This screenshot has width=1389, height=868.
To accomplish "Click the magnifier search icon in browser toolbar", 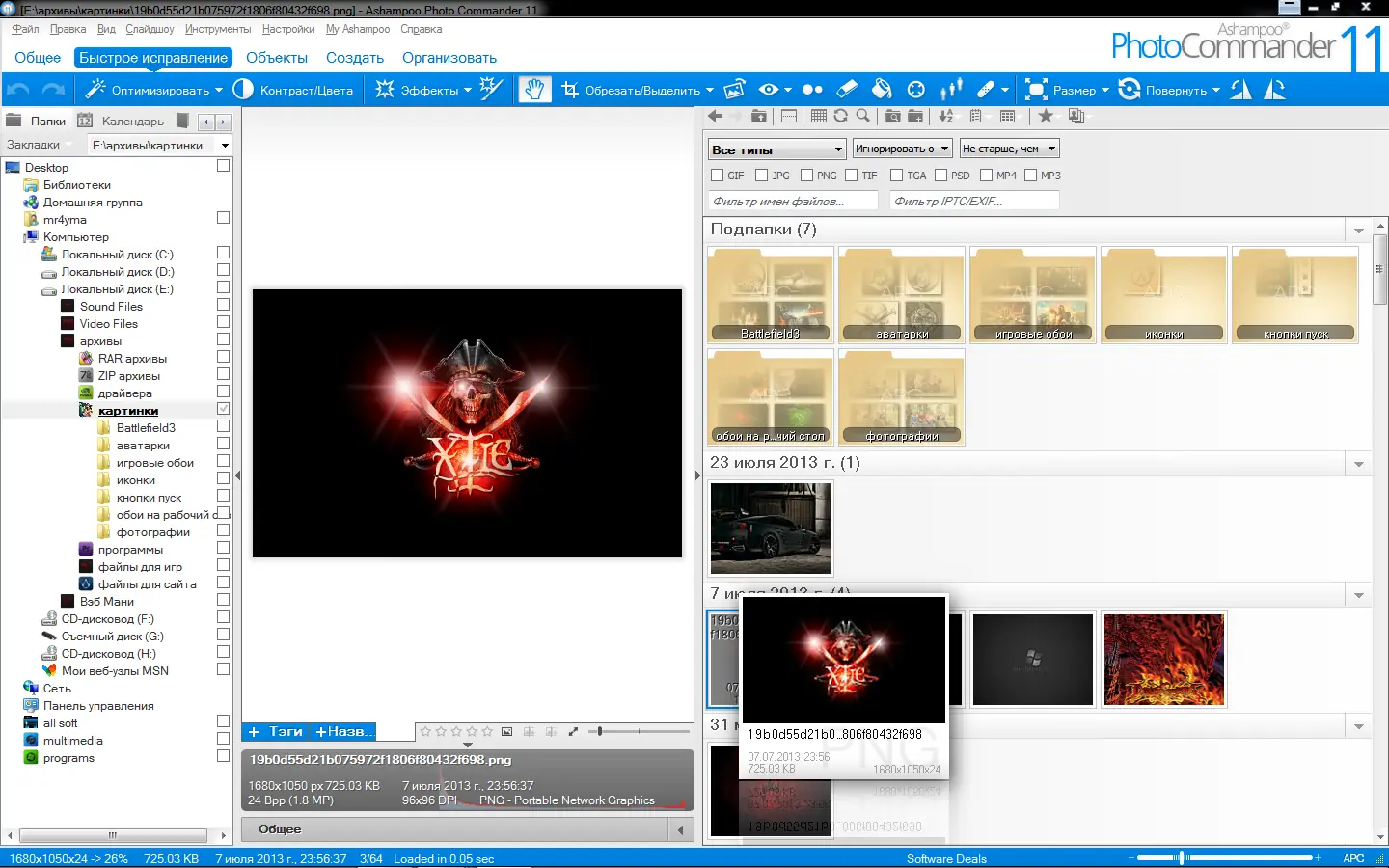I will coord(863,116).
